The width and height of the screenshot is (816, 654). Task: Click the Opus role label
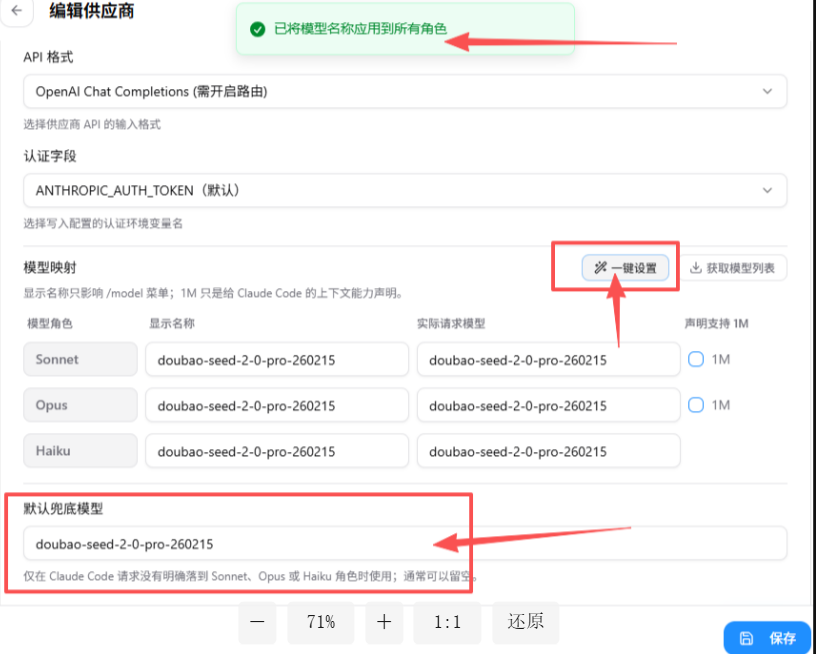click(x=81, y=405)
